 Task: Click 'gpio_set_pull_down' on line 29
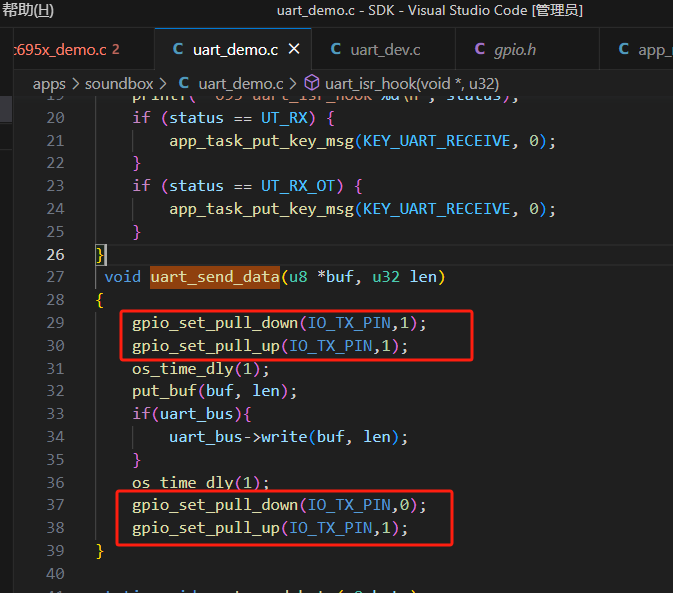pyautogui.click(x=215, y=323)
